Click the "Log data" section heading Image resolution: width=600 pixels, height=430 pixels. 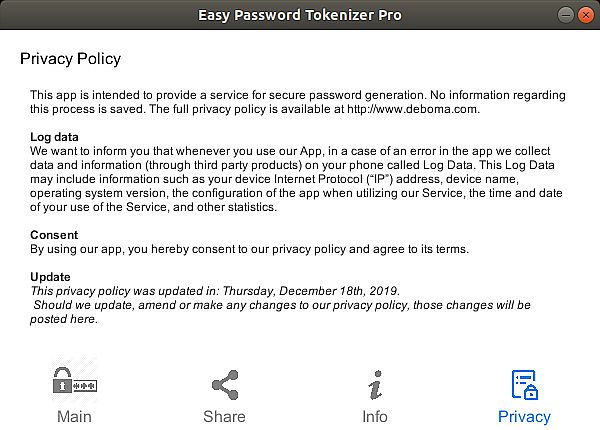56,137
